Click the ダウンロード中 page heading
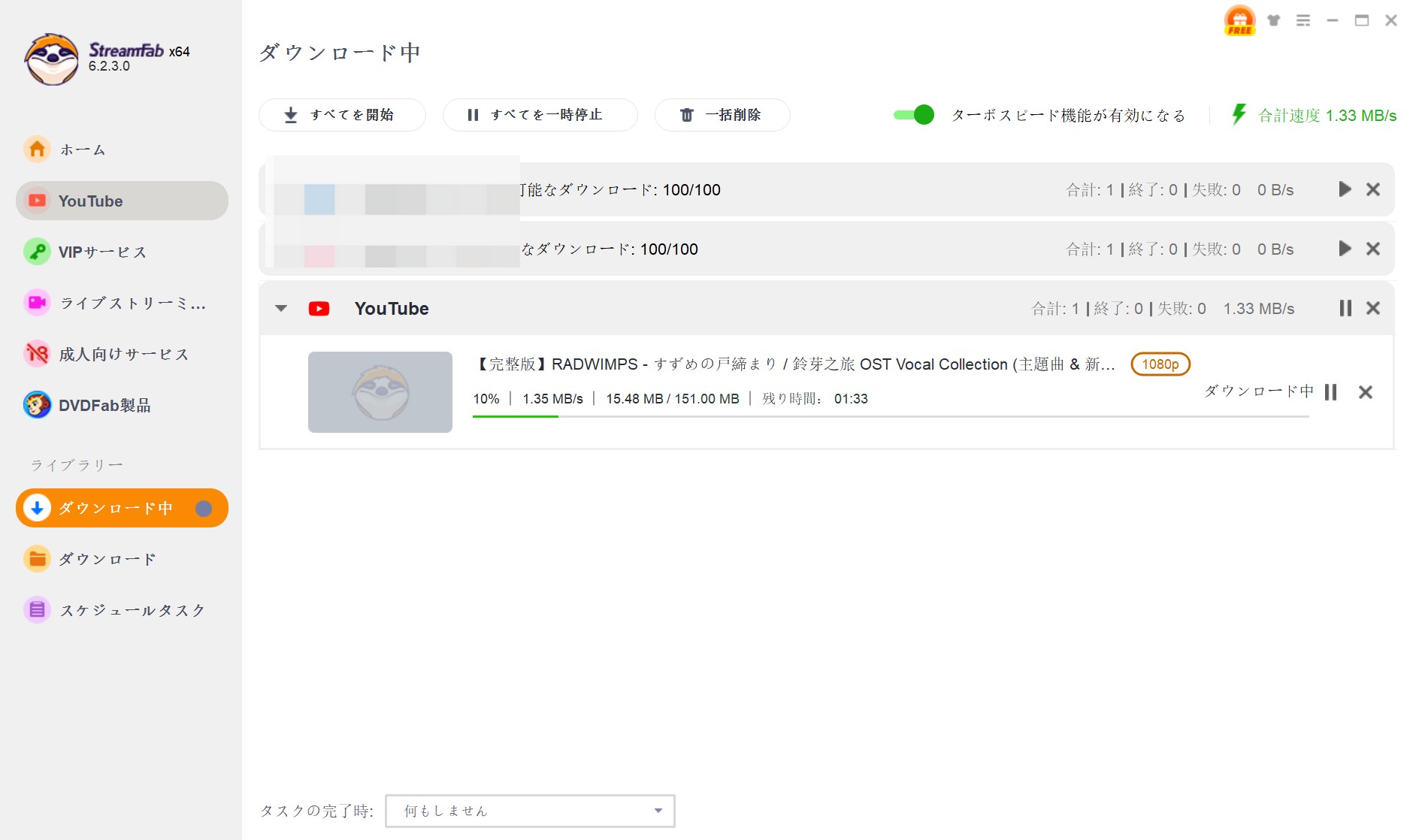 [x=340, y=53]
